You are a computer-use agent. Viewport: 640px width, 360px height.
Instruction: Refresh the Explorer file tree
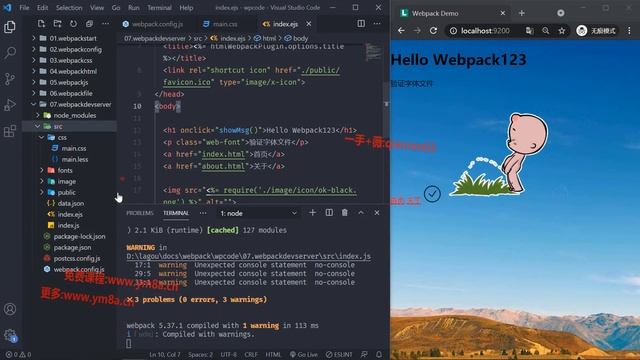tap(73, 24)
